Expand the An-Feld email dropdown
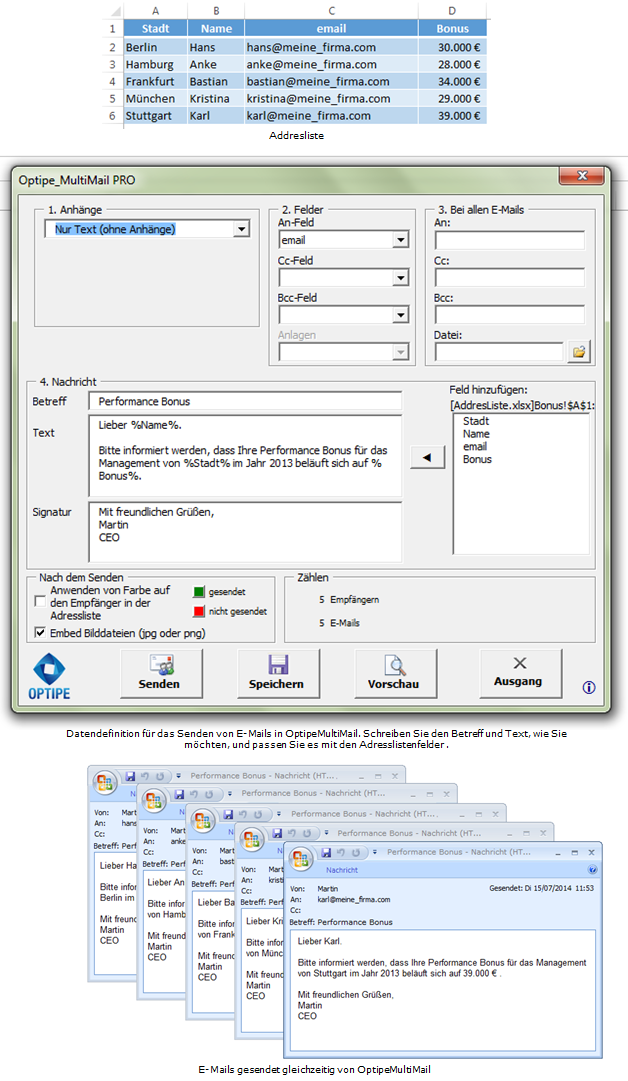This screenshot has width=628, height=1081. point(400,240)
